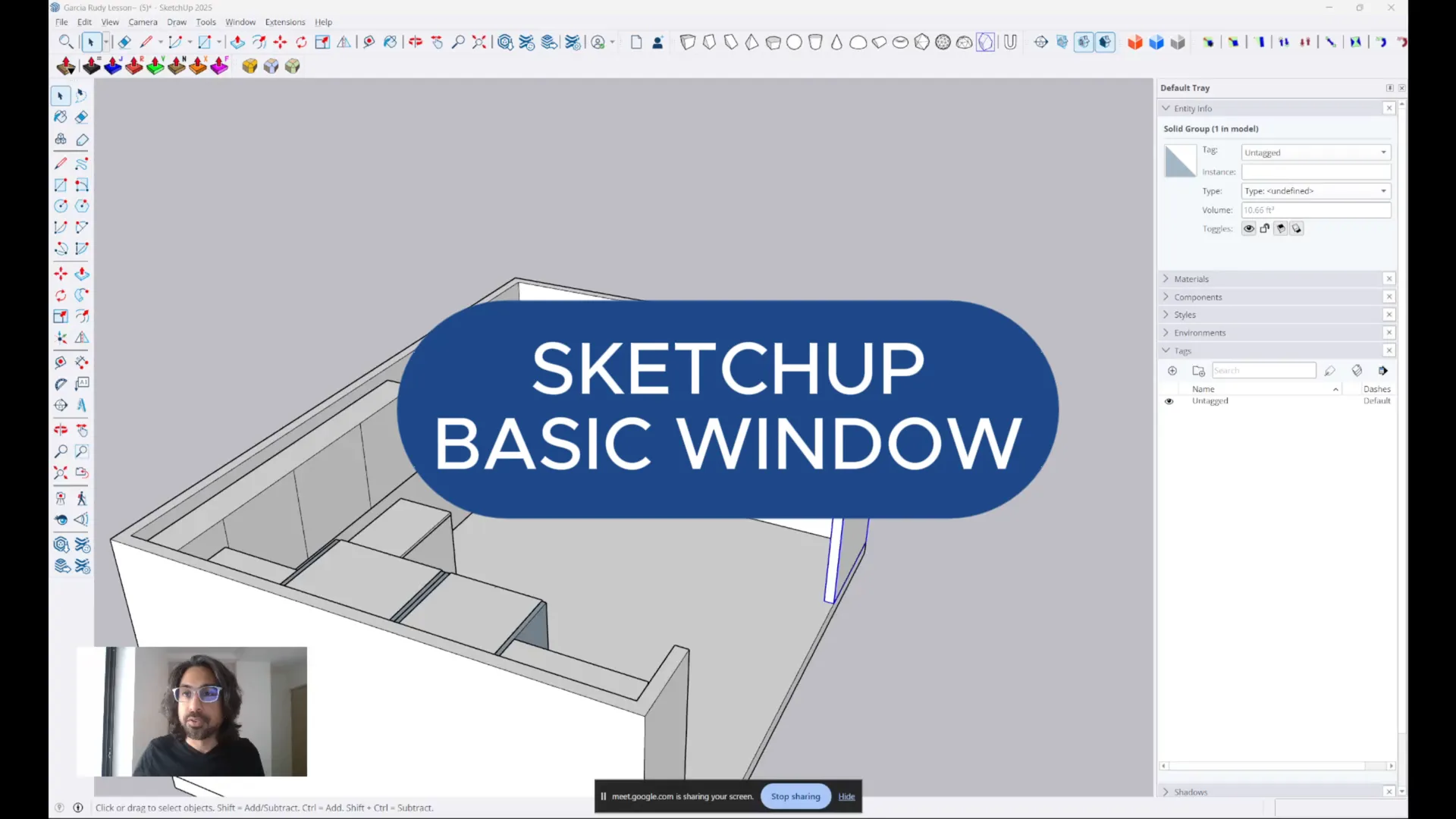The width and height of the screenshot is (1456, 819).
Task: Activate the Push/Pull tool
Action: pos(82,274)
